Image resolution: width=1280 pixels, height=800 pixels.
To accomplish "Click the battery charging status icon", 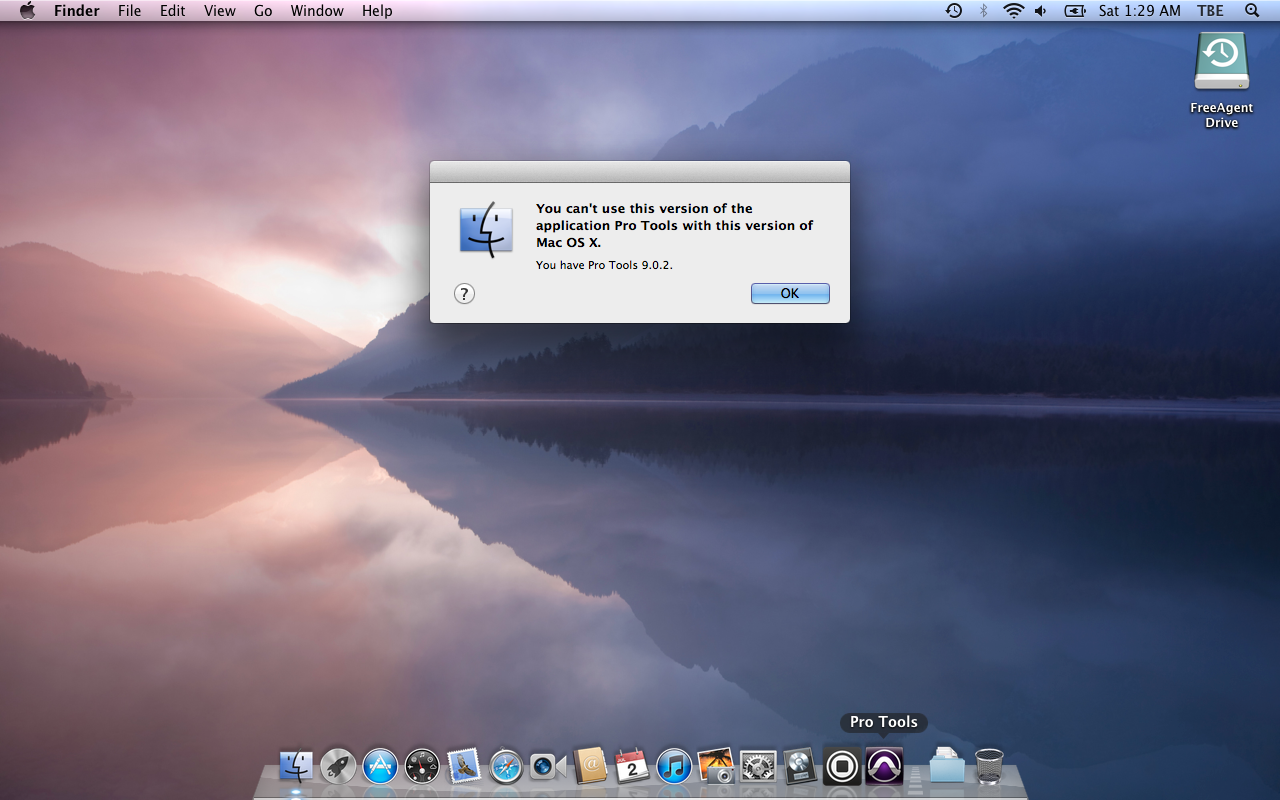I will point(1075,11).
